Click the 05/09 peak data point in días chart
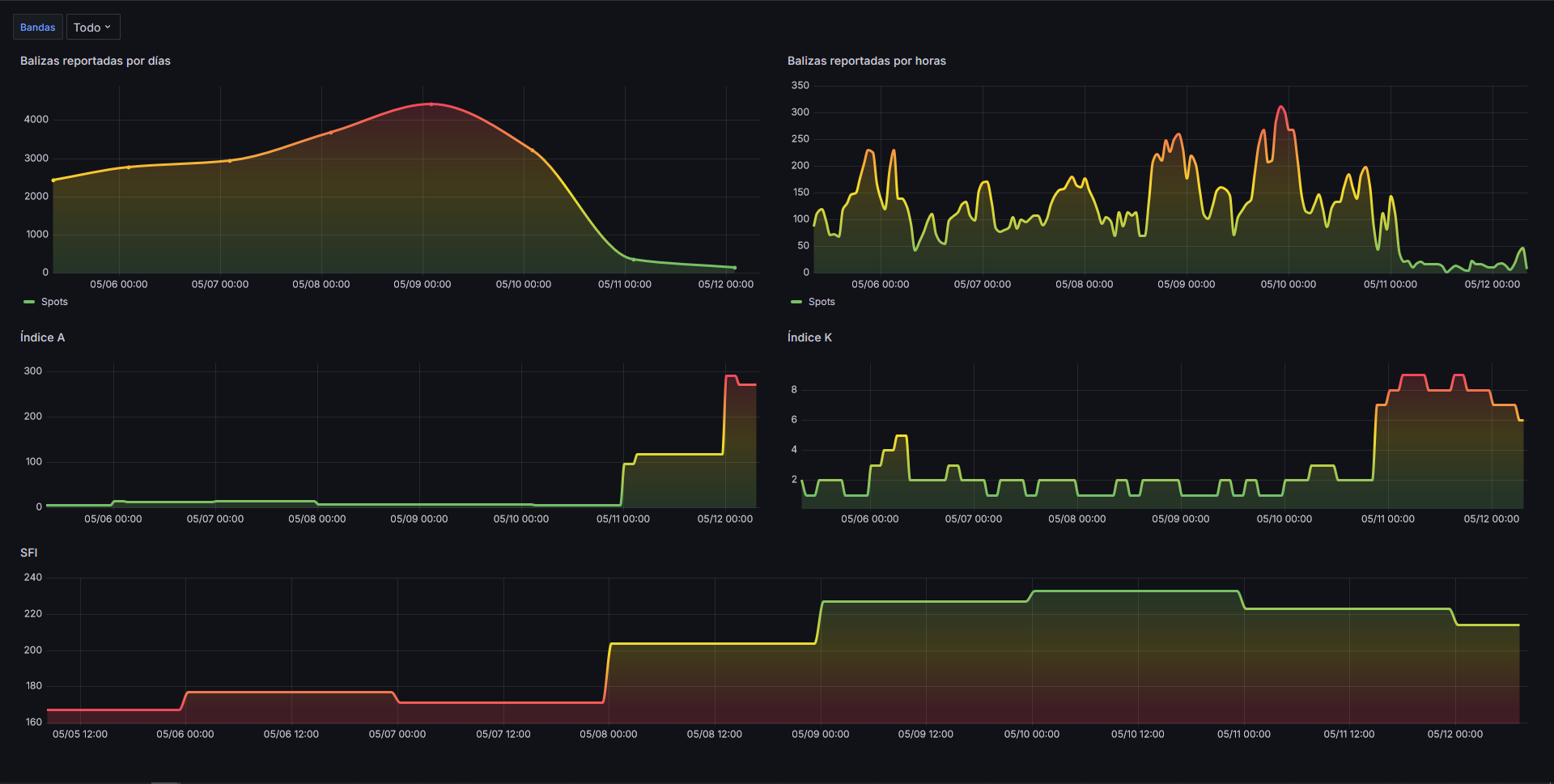 tap(431, 104)
